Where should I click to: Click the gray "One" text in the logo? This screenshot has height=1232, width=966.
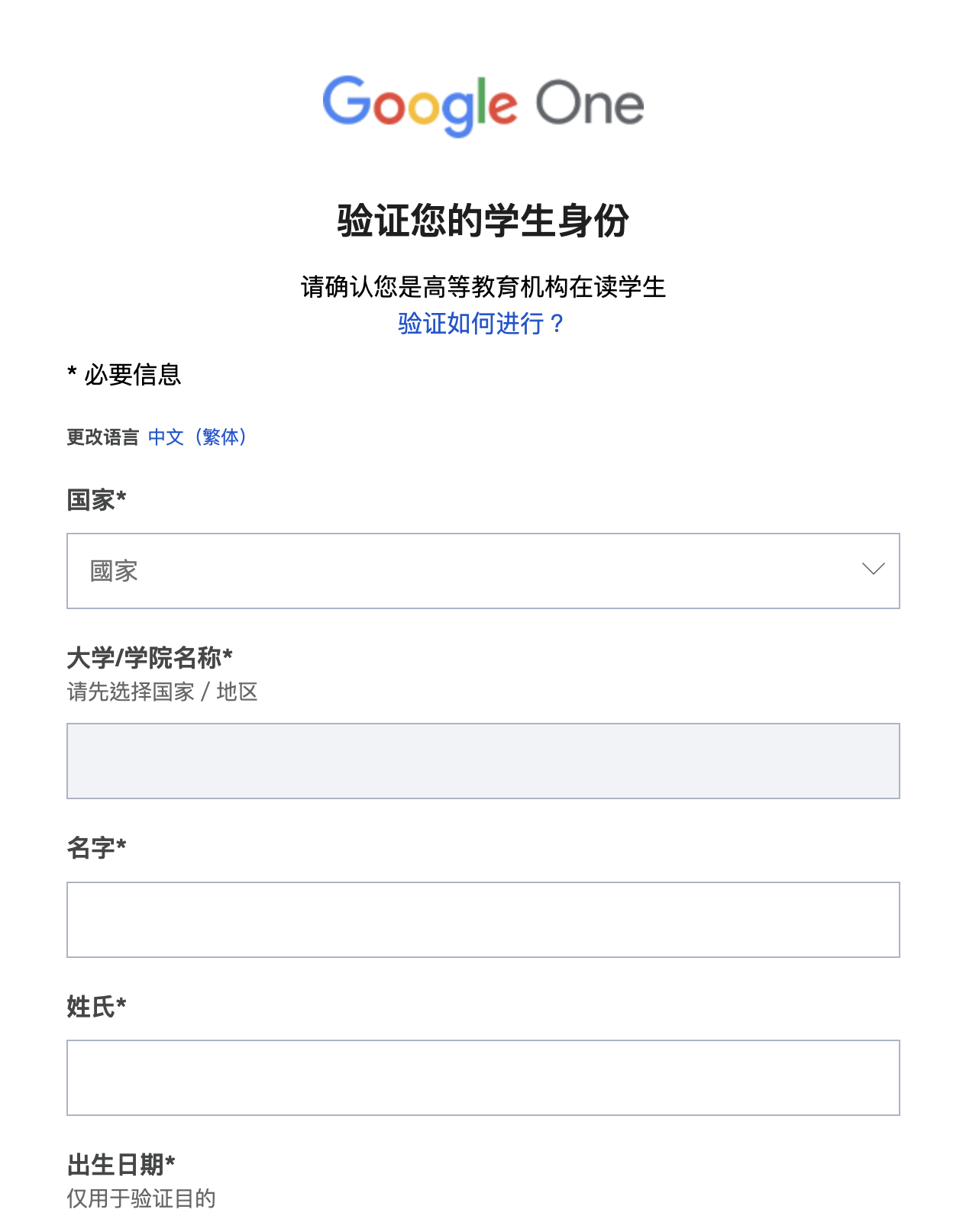click(x=590, y=104)
